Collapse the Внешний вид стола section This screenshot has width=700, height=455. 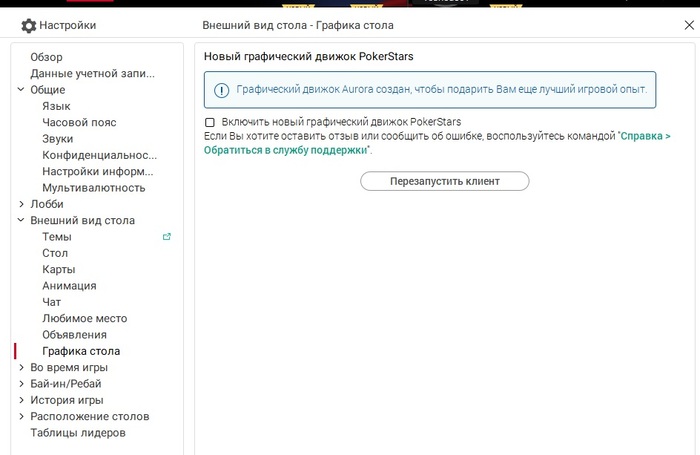(x=21, y=220)
